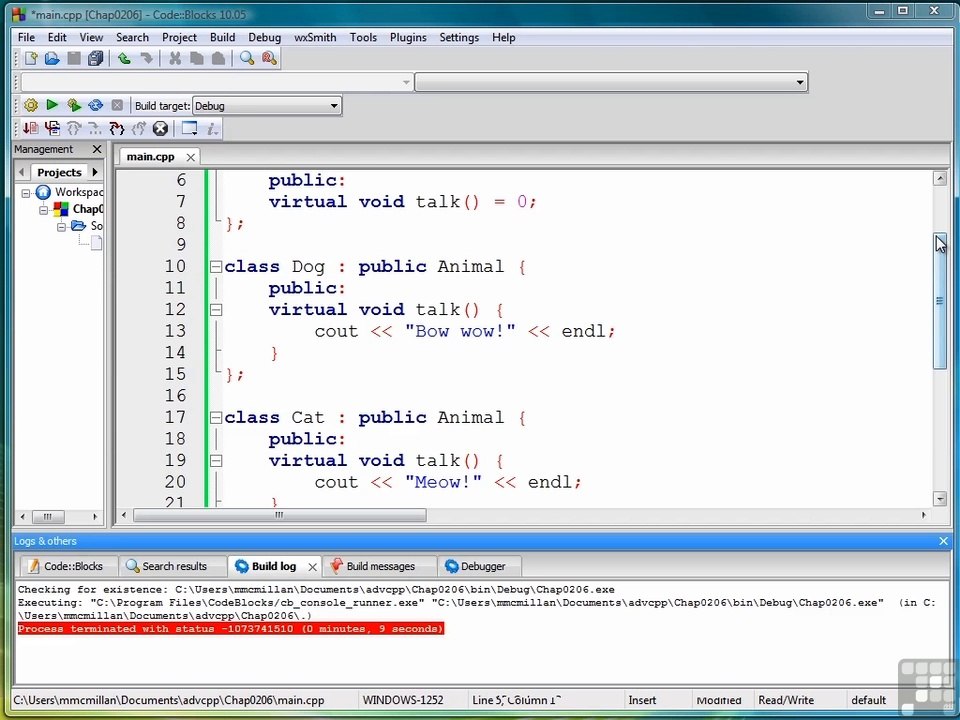
Task: Start debugging with the Debug/Continue icon
Action: (x=31, y=129)
